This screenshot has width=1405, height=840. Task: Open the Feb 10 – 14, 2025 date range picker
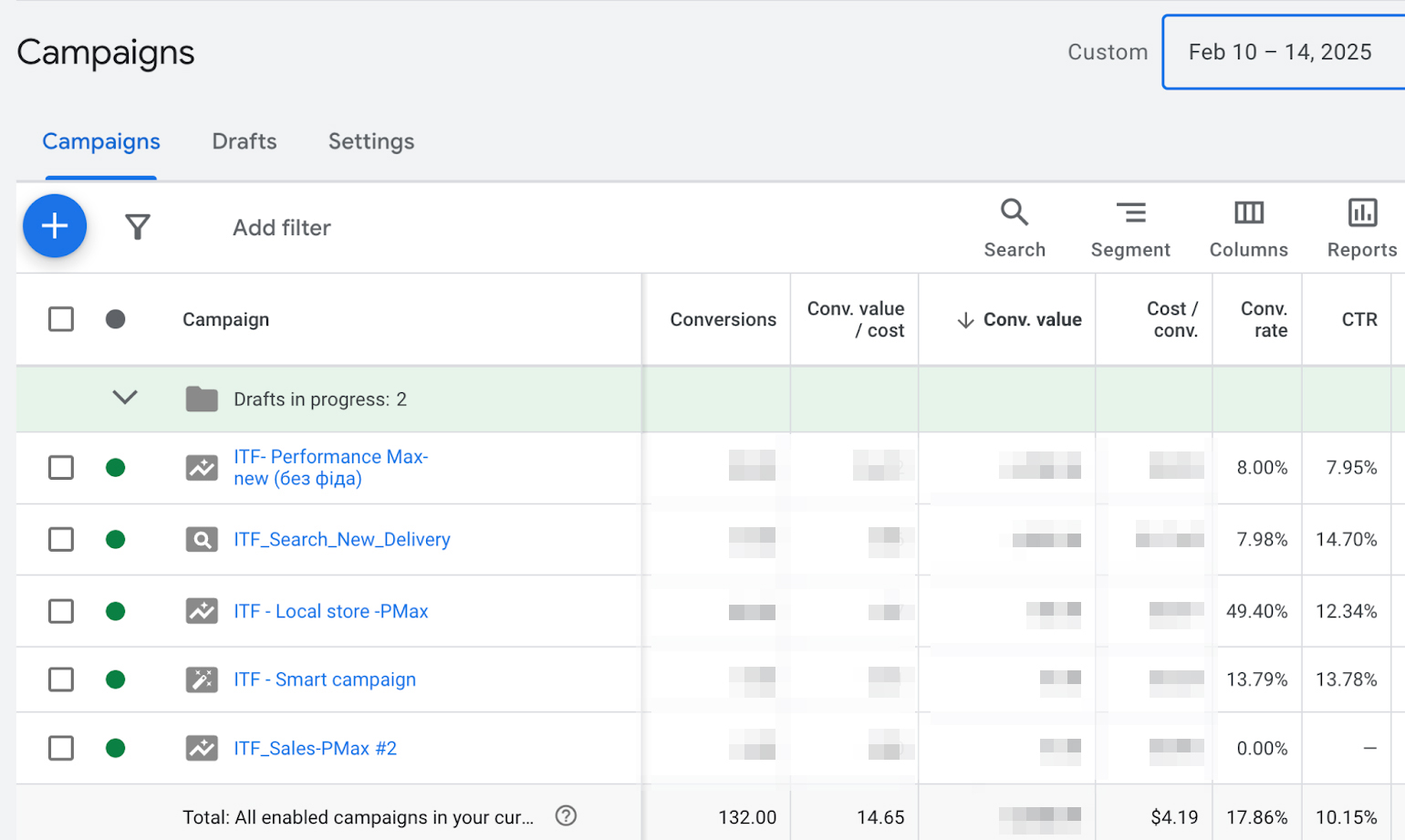[1279, 52]
